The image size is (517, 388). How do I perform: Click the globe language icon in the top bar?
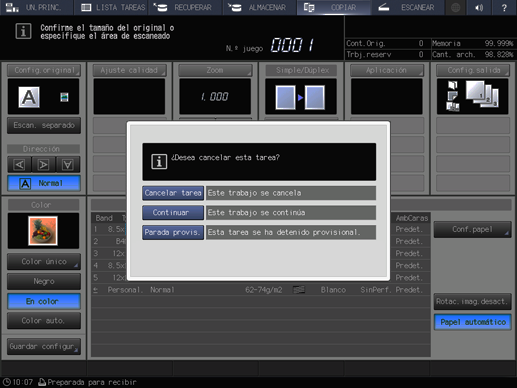click(455, 7)
